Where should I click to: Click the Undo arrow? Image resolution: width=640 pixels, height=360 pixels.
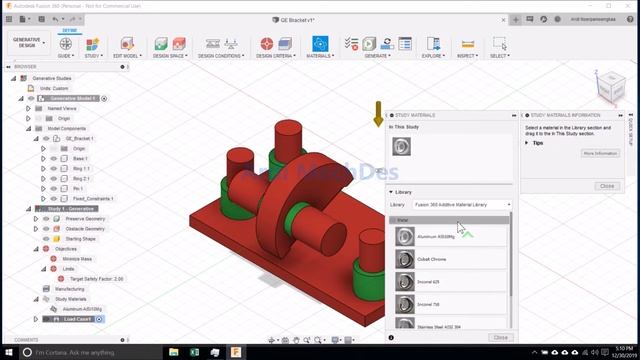55,19
